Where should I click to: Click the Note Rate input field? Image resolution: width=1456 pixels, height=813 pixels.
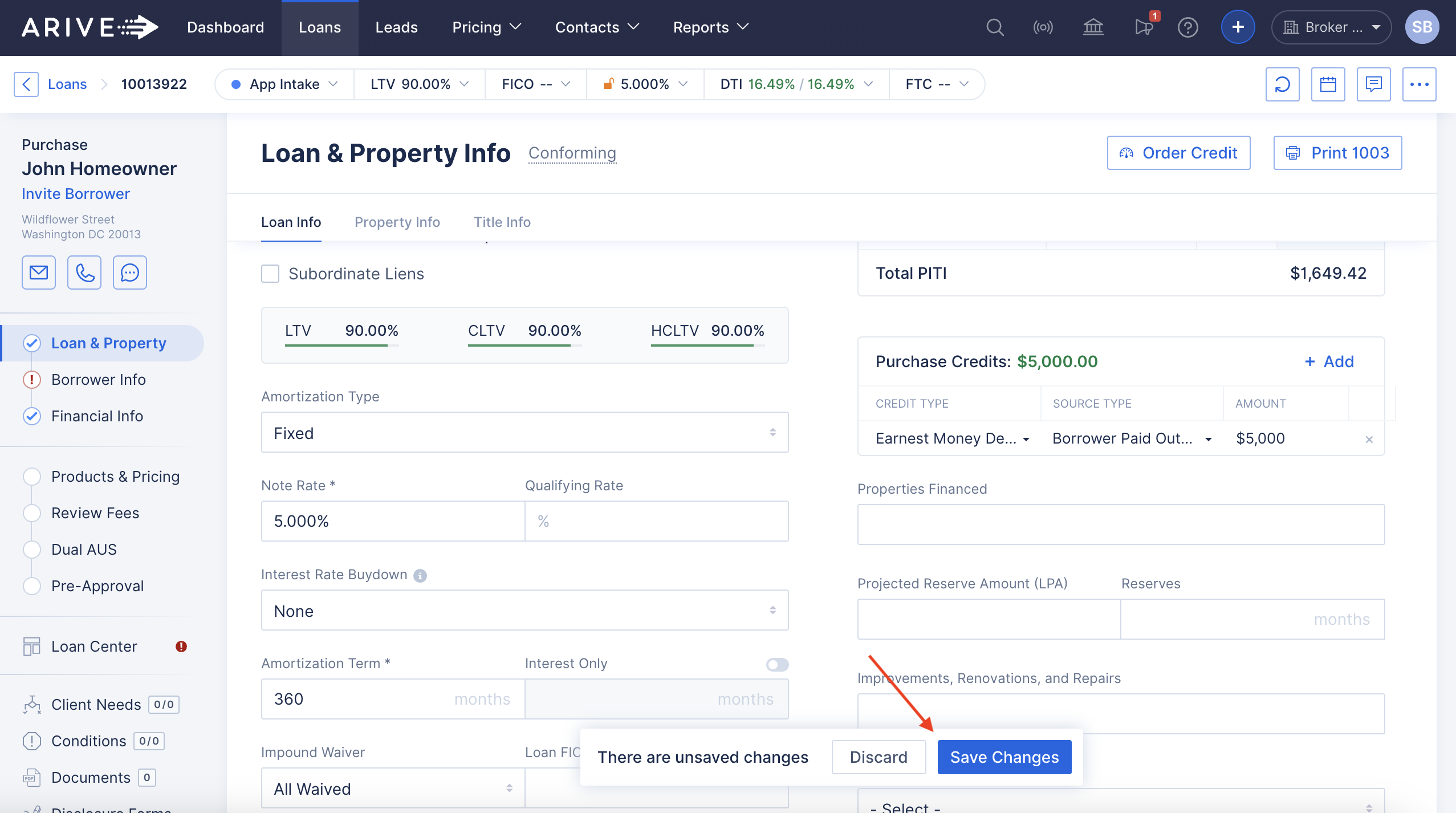392,521
